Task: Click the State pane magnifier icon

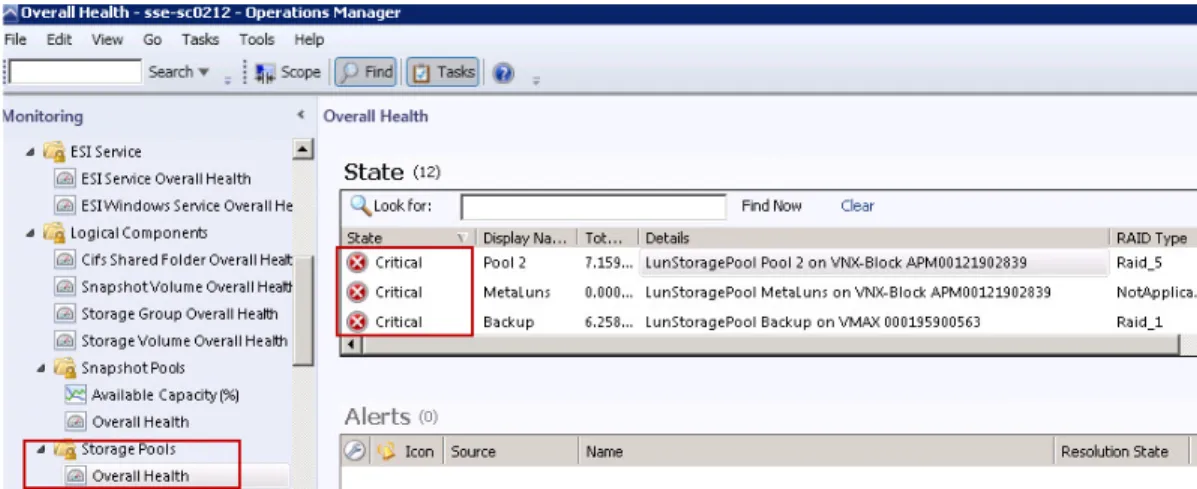Action: point(360,205)
